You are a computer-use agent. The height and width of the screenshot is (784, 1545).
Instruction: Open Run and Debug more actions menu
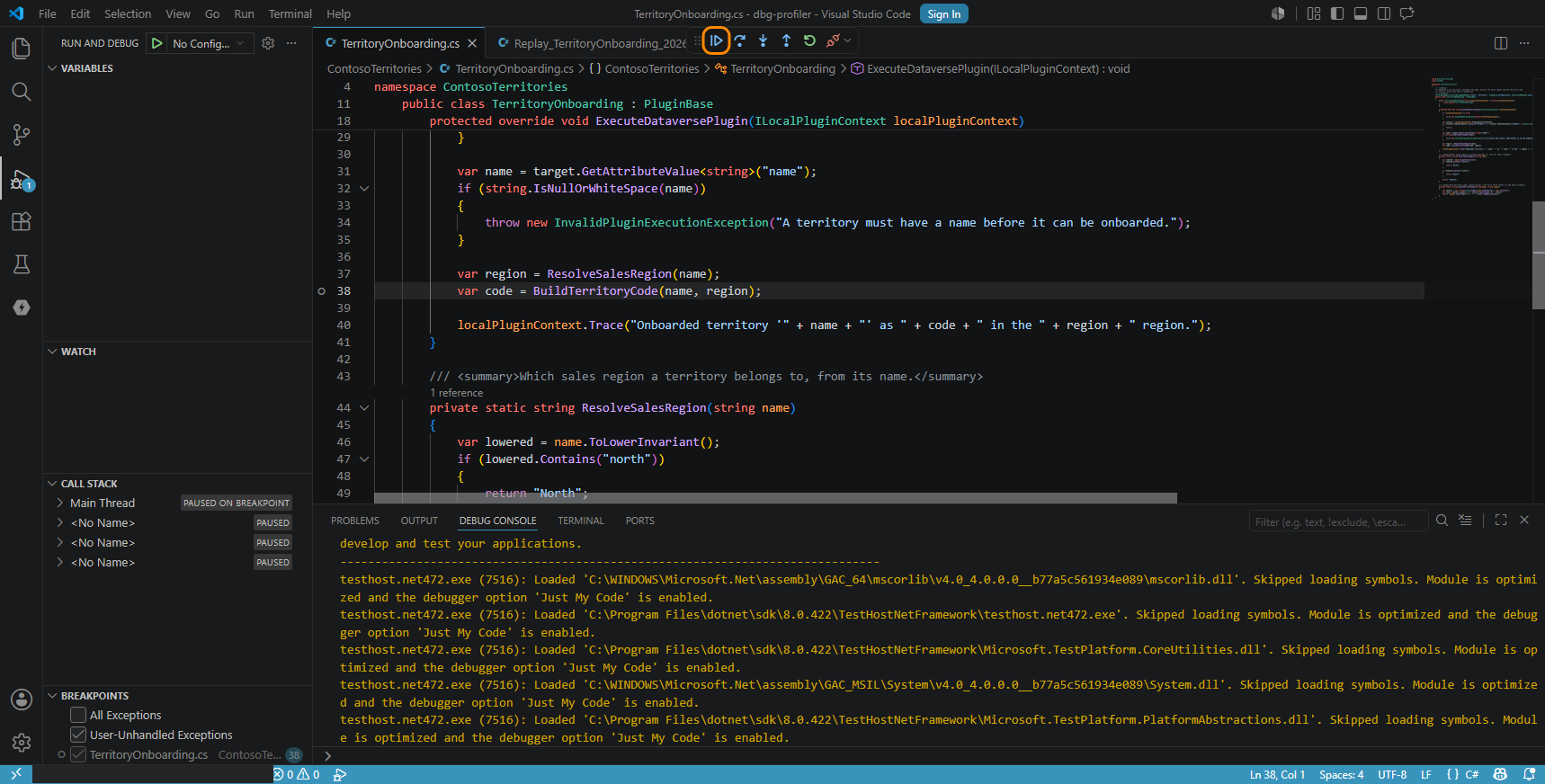291,43
